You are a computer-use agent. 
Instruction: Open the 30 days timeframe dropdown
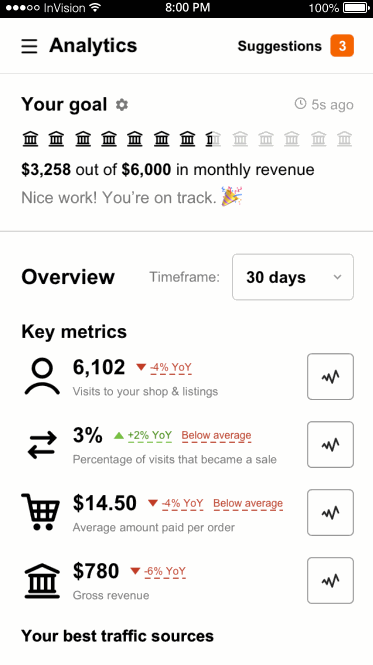(x=293, y=277)
